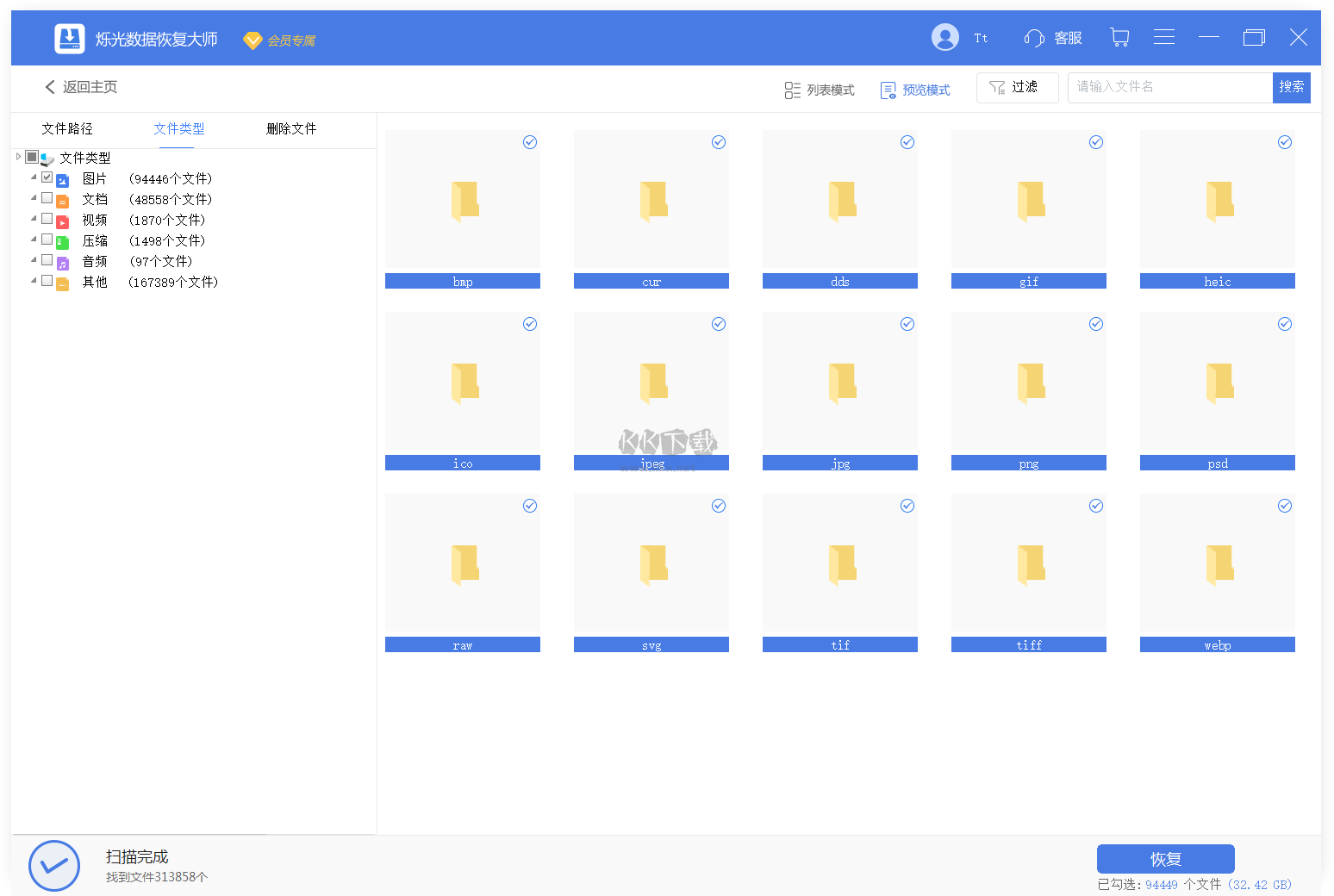
Task: Click the user avatar icon
Action: [944, 37]
